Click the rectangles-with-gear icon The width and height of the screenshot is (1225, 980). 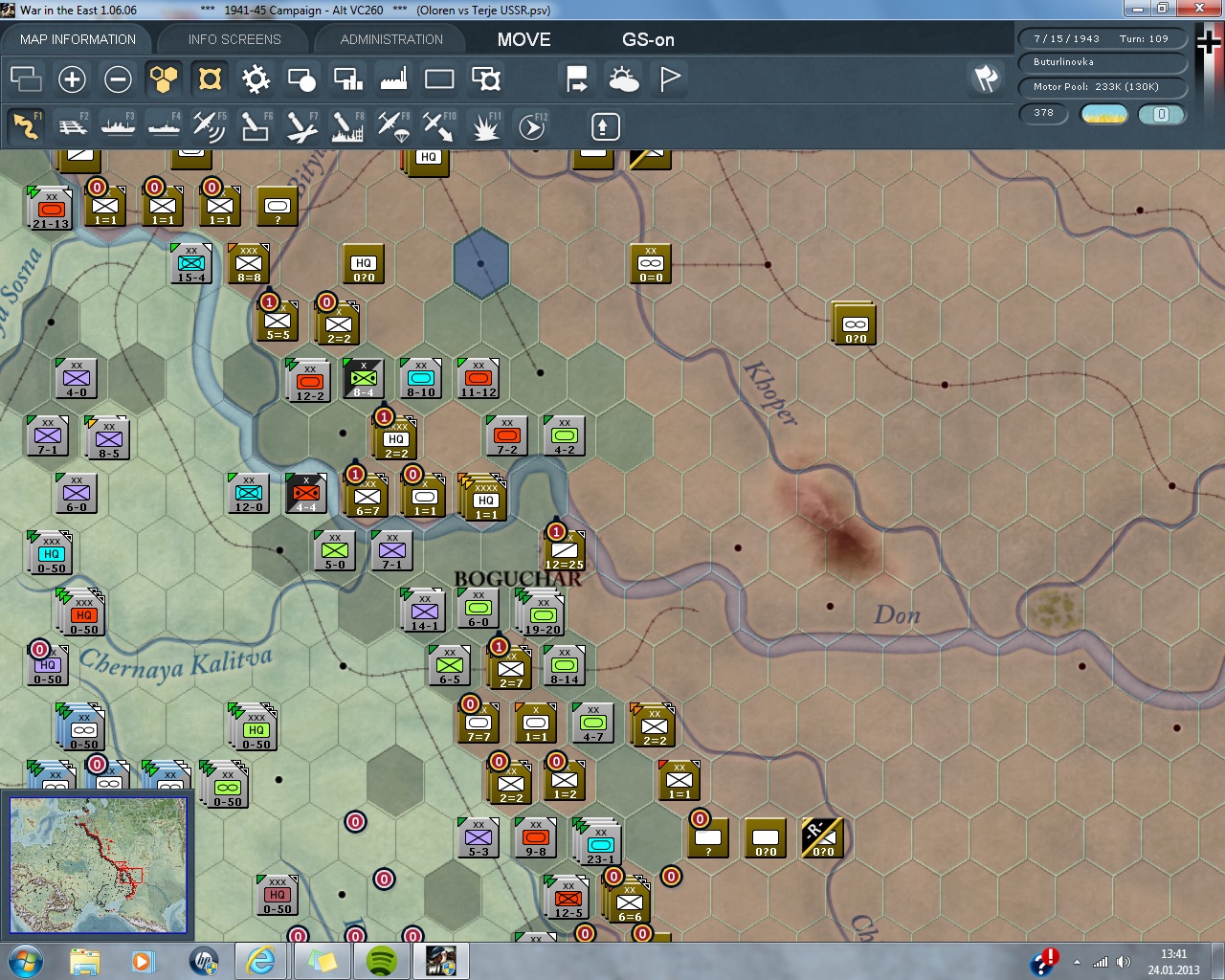(x=485, y=78)
